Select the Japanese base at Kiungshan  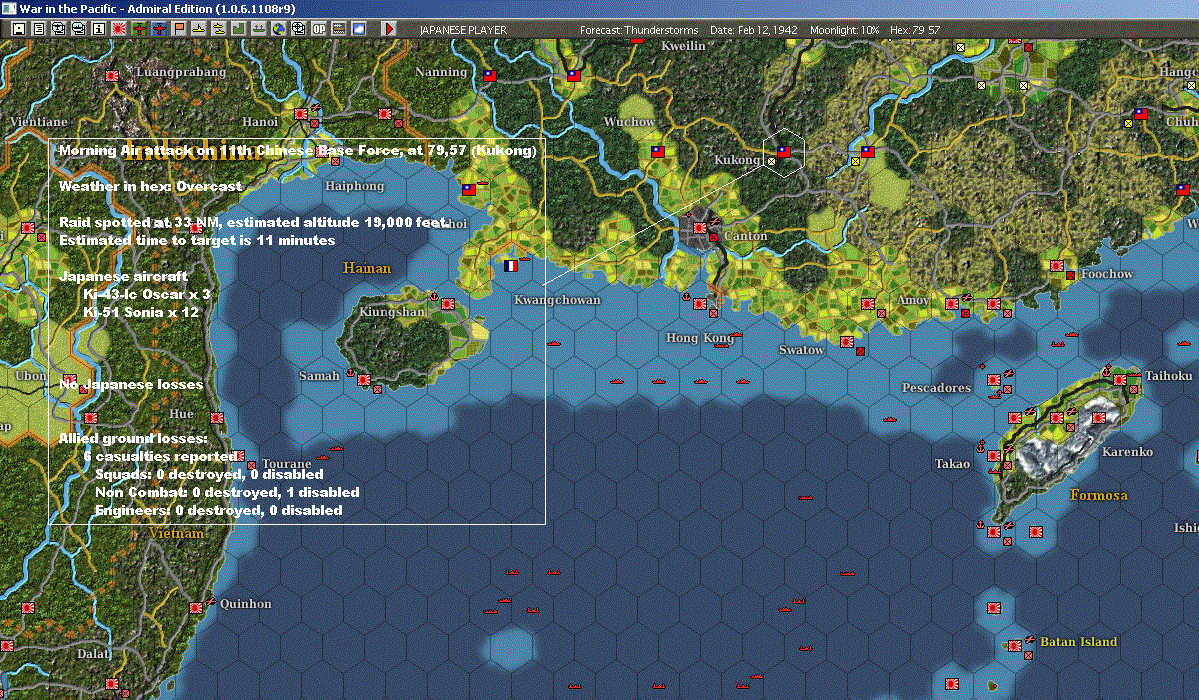click(448, 304)
